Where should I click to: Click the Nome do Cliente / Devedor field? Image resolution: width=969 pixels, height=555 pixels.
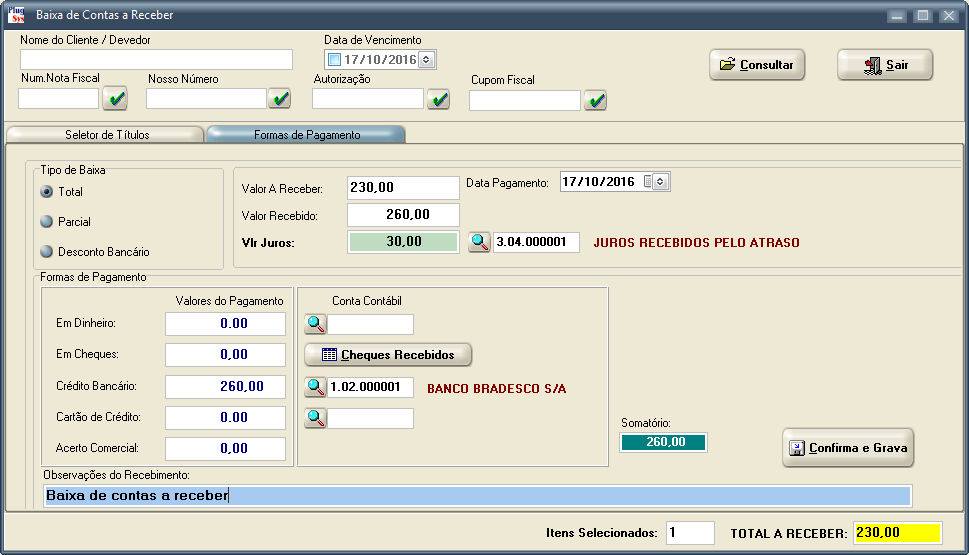pyautogui.click(x=156, y=59)
